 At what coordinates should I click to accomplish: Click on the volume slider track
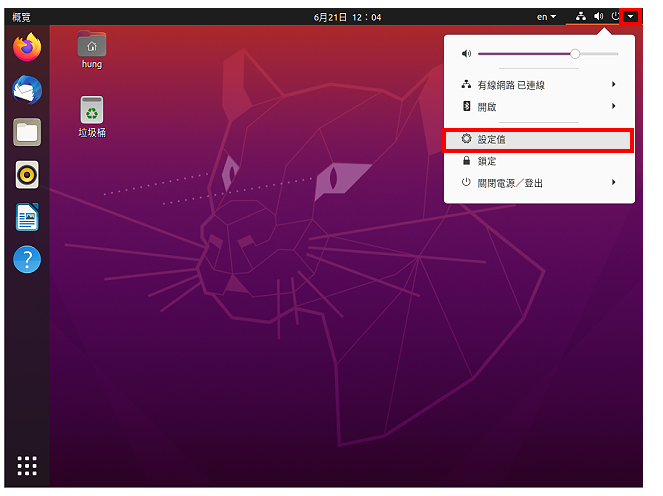548,54
